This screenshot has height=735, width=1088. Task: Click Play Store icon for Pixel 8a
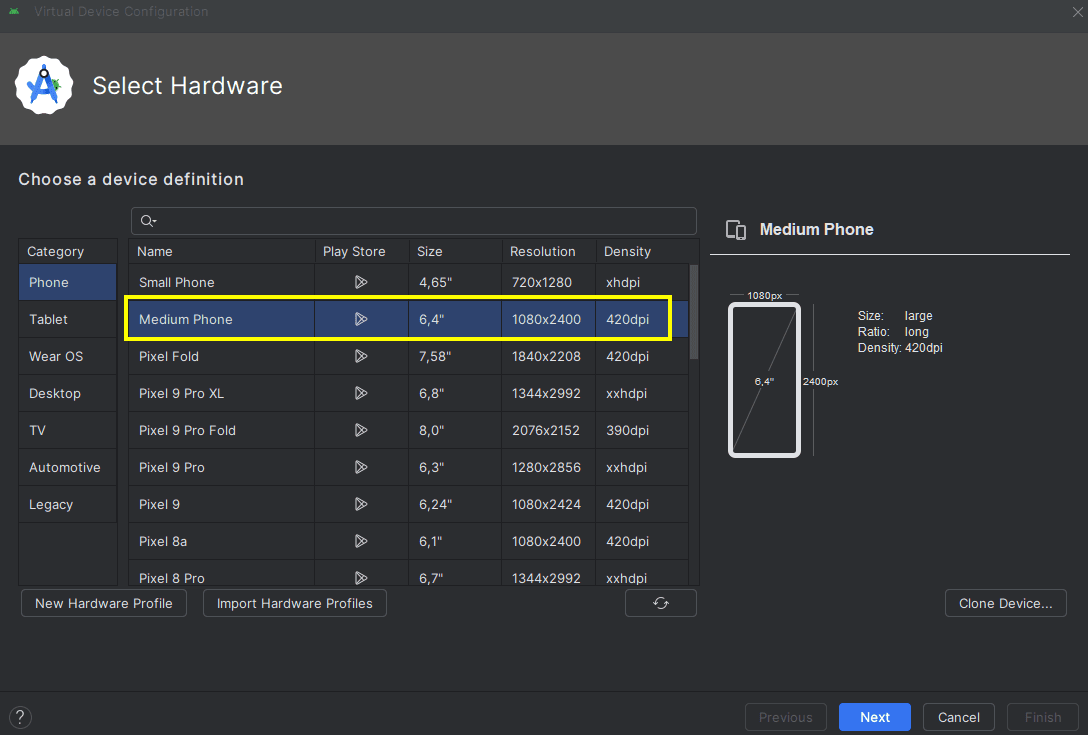click(361, 541)
